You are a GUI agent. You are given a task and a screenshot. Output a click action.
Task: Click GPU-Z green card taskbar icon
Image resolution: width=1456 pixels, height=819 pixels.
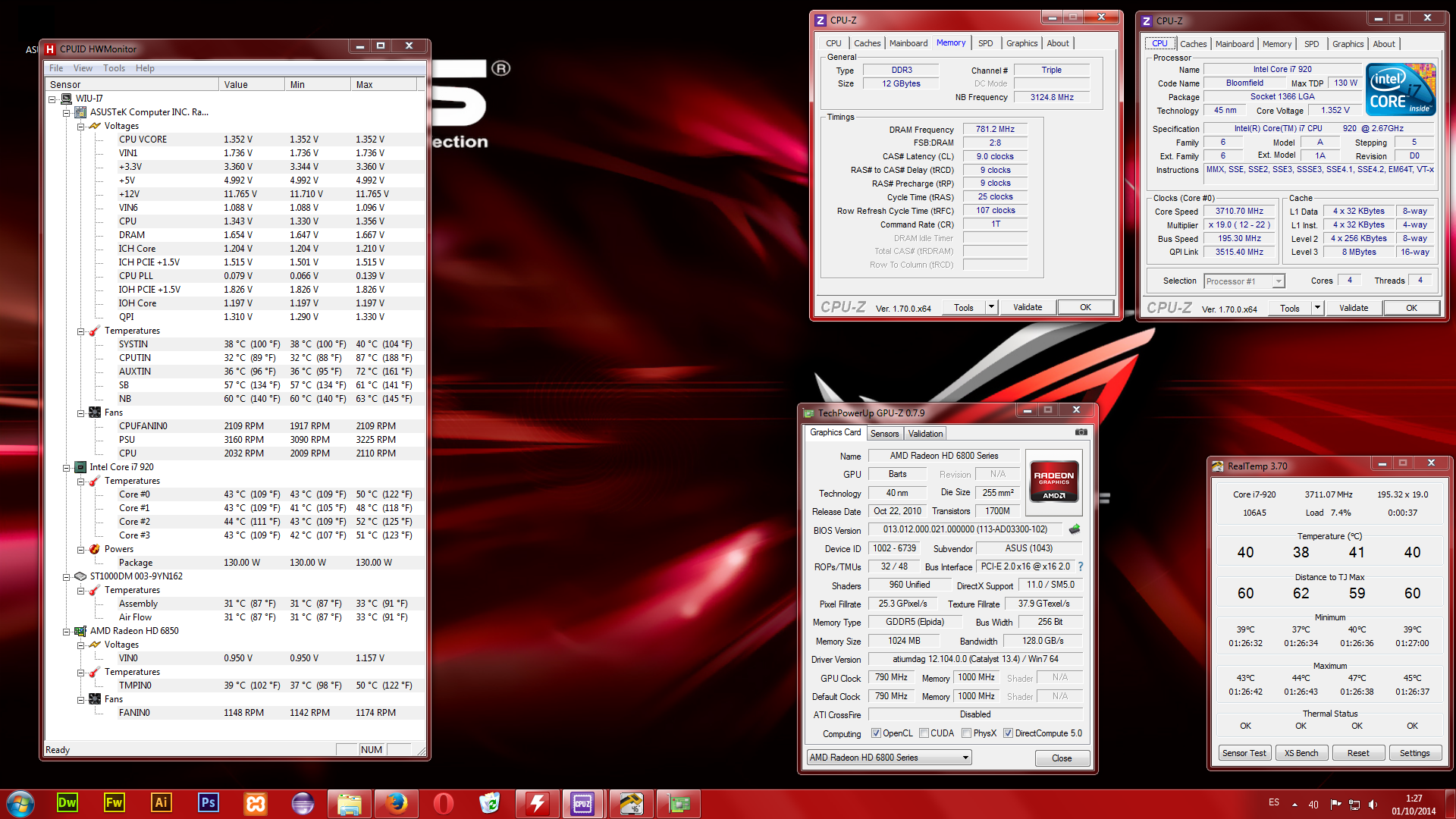coord(678,803)
